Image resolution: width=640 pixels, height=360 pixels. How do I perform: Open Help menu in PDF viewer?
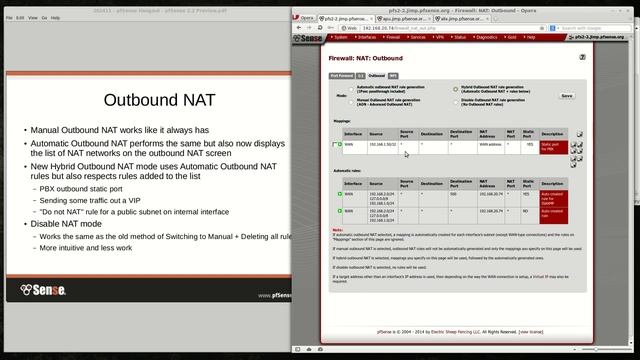(55, 18)
